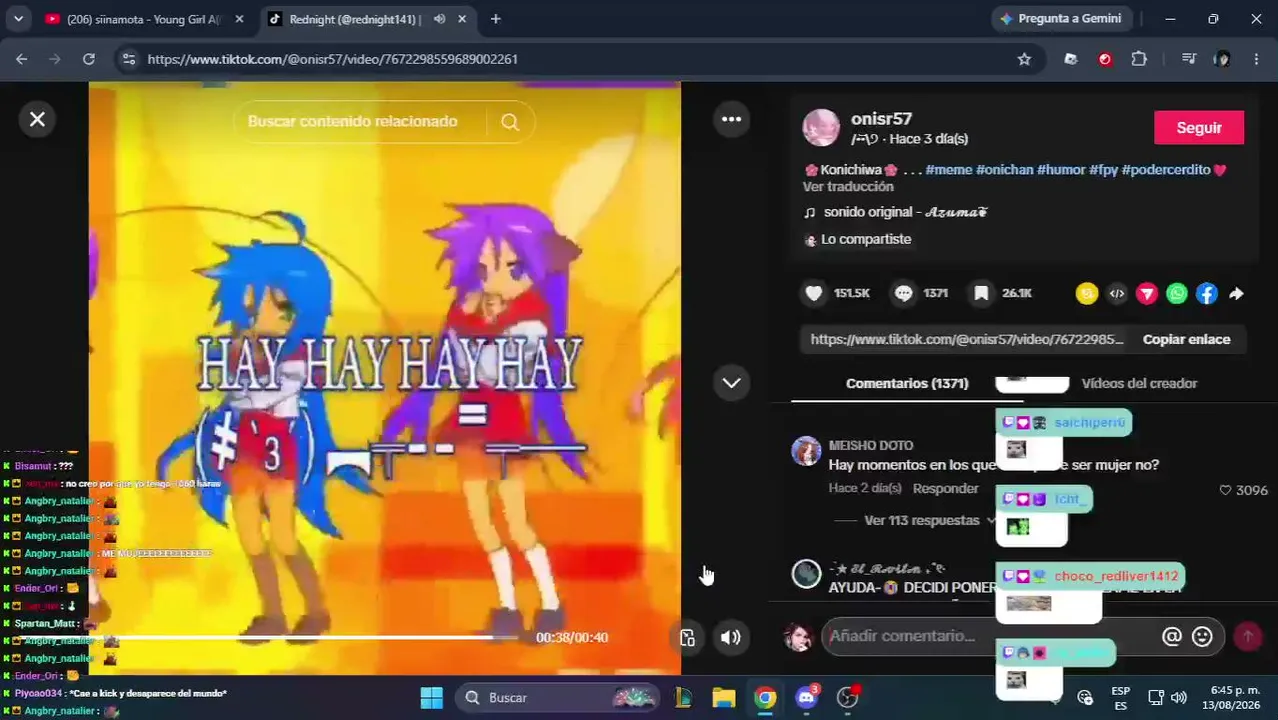Get embed code with the </> icon

(x=1117, y=293)
